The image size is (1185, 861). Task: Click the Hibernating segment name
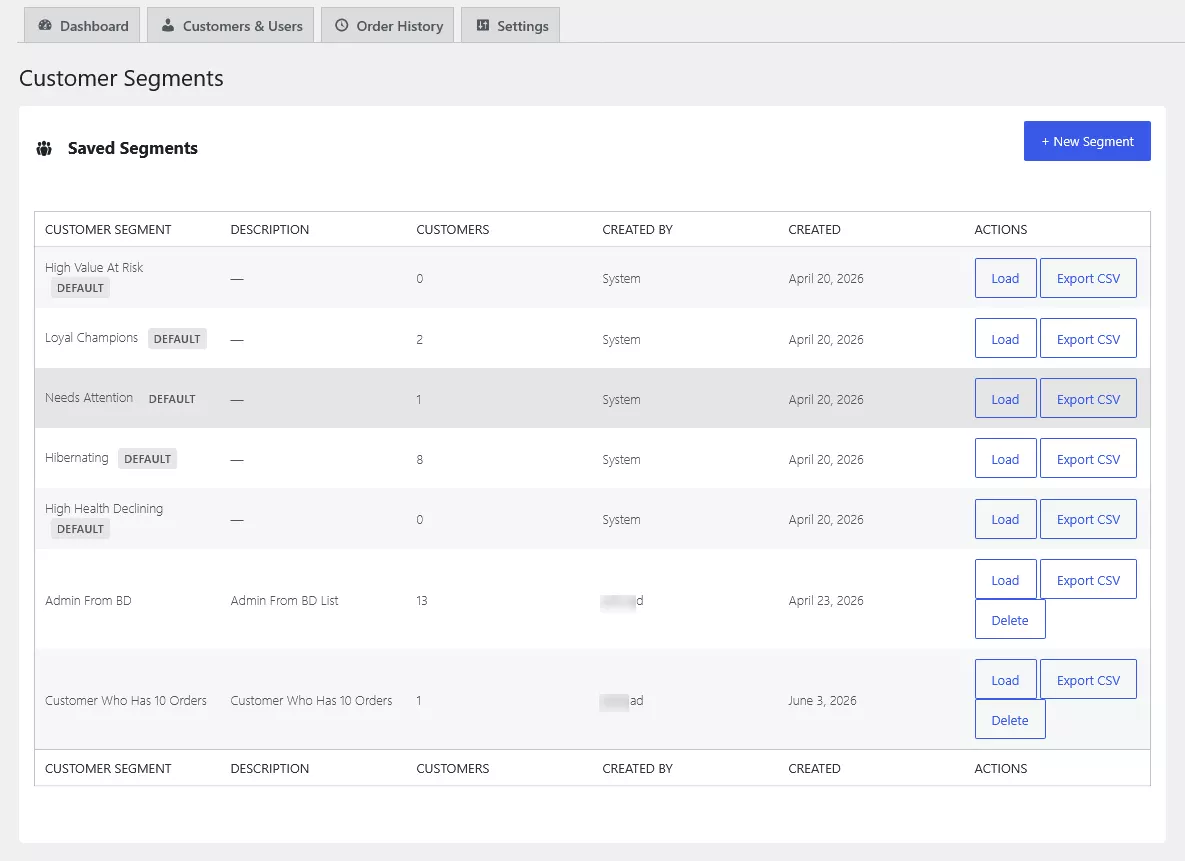point(76,458)
